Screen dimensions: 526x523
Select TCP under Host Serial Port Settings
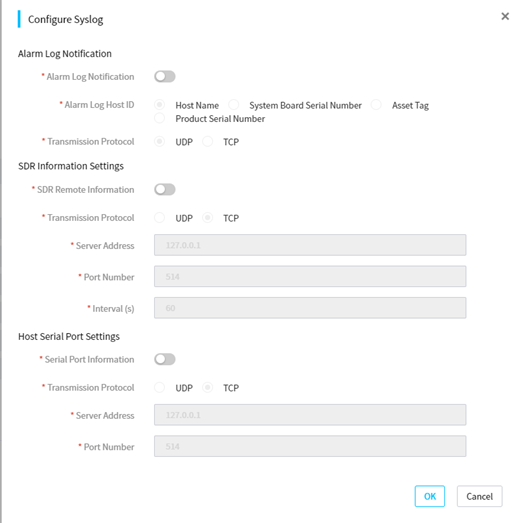click(x=207, y=387)
